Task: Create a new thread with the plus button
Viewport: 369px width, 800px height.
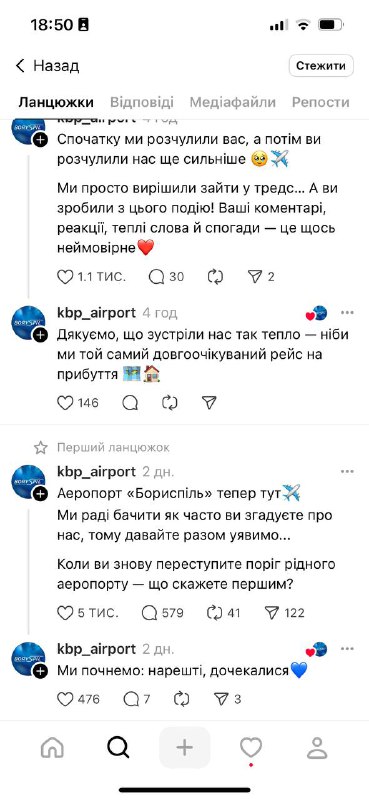Action: (184, 748)
